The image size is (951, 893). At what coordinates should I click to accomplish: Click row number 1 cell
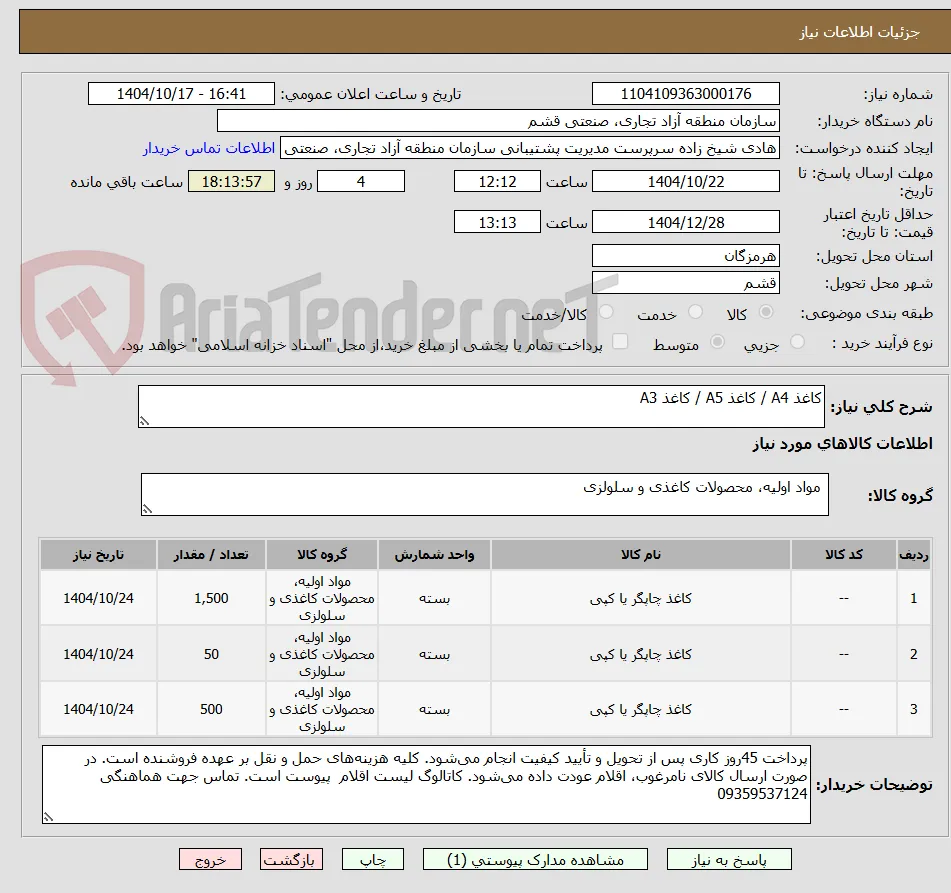tap(913, 598)
